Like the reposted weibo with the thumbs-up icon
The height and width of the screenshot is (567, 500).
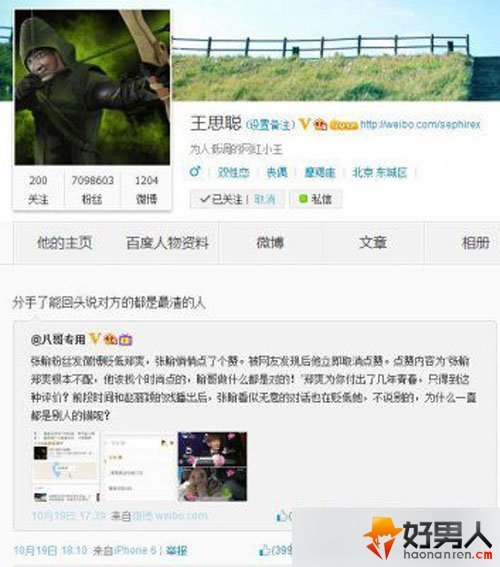click(282, 515)
